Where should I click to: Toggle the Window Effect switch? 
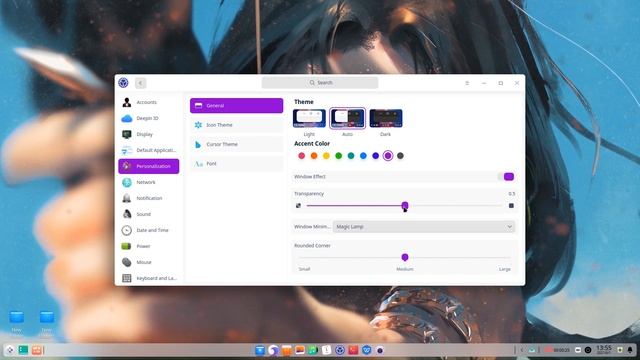coord(506,176)
